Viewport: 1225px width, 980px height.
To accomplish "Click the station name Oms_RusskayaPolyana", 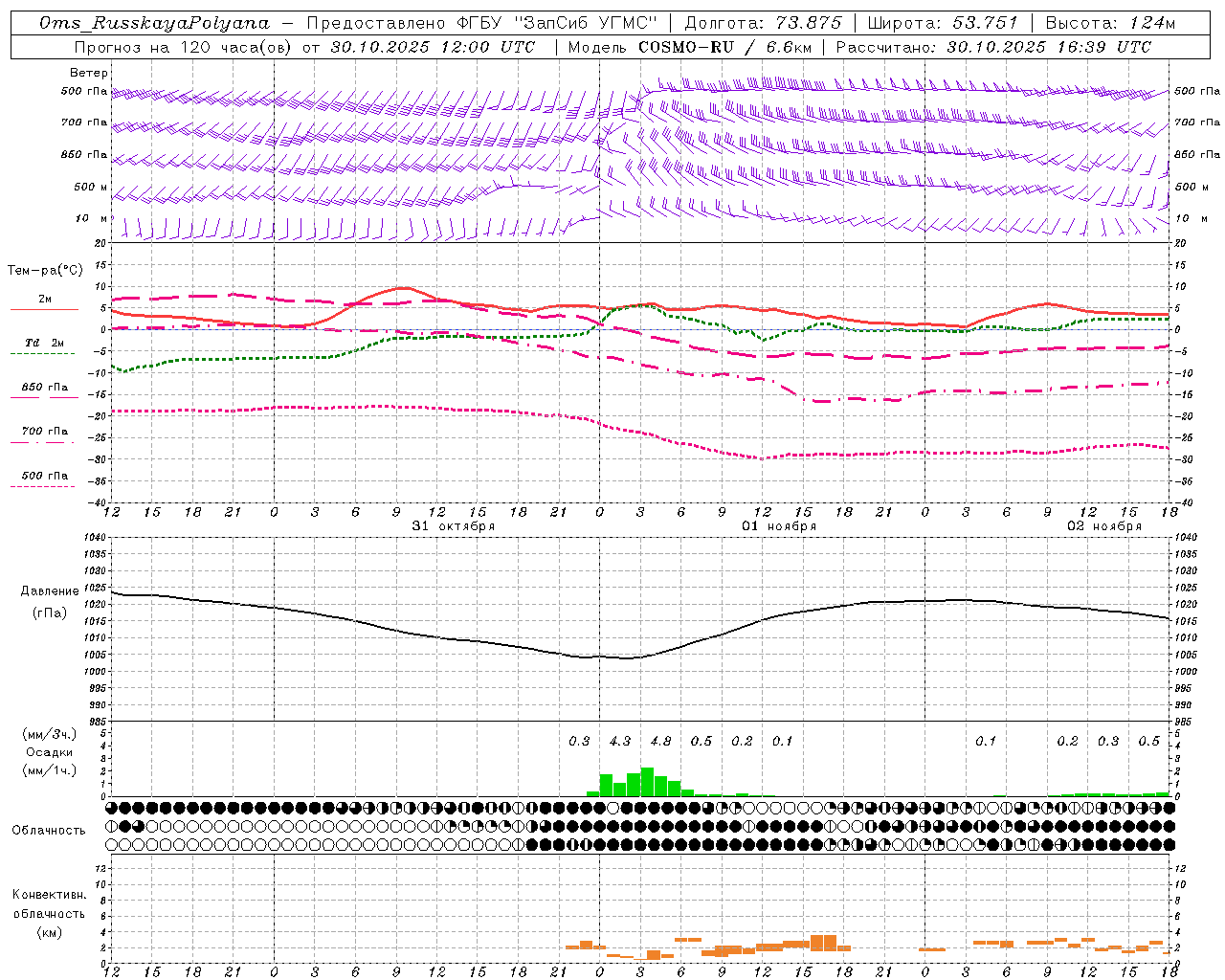I will [x=154, y=23].
